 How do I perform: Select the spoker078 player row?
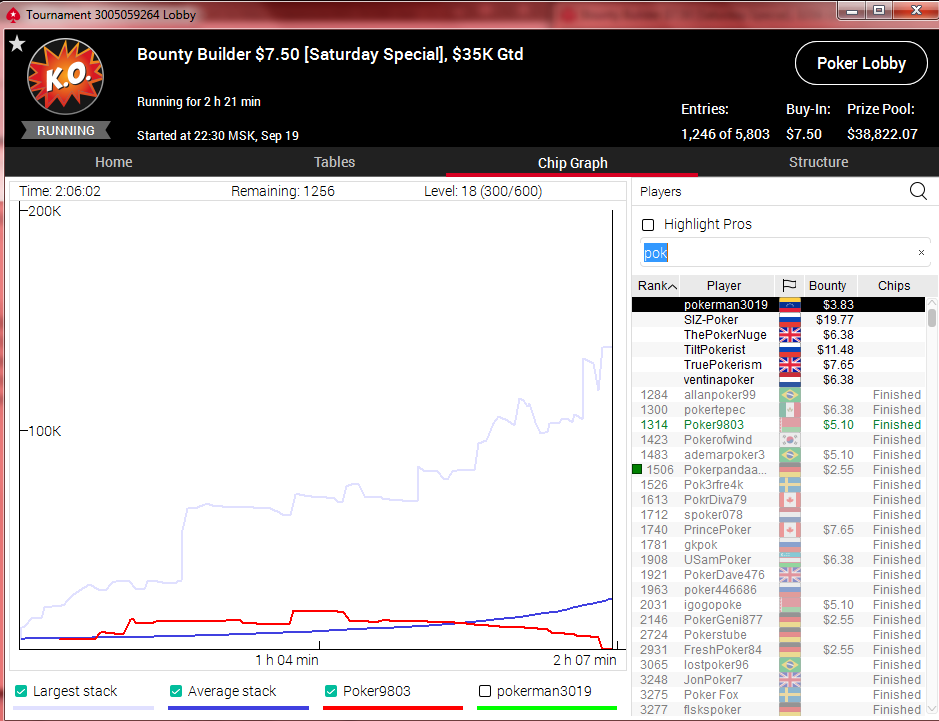[778, 514]
